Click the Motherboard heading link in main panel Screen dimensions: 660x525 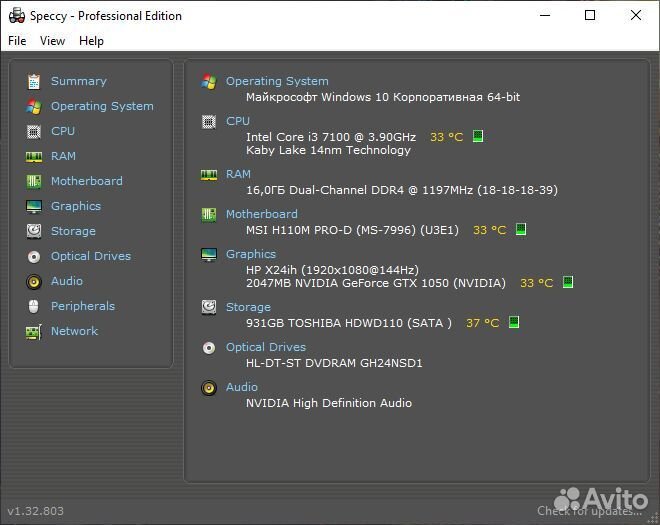(x=262, y=214)
